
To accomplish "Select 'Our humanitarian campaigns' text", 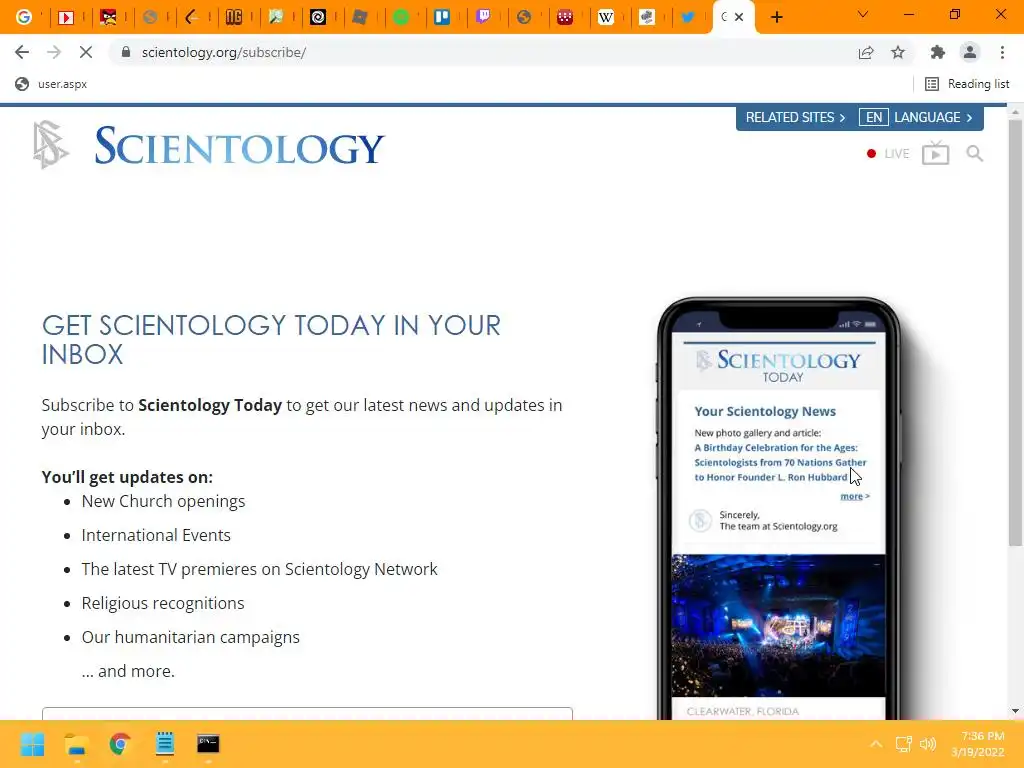I will pos(190,637).
